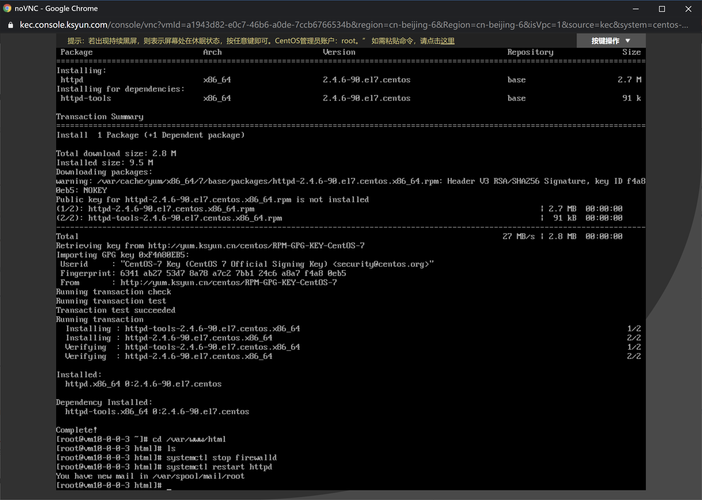Screen dimensions: 702x500
Task: Click 'Transaction test succeeded' line
Action: click(116, 310)
